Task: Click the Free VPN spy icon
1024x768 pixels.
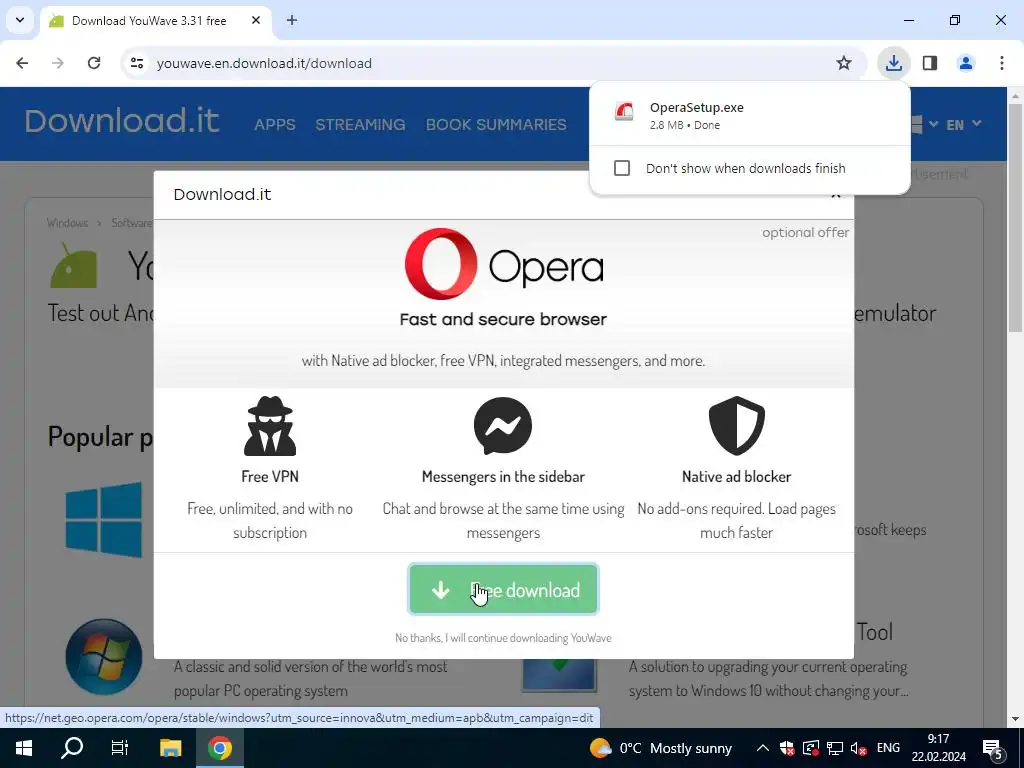Action: (x=270, y=426)
